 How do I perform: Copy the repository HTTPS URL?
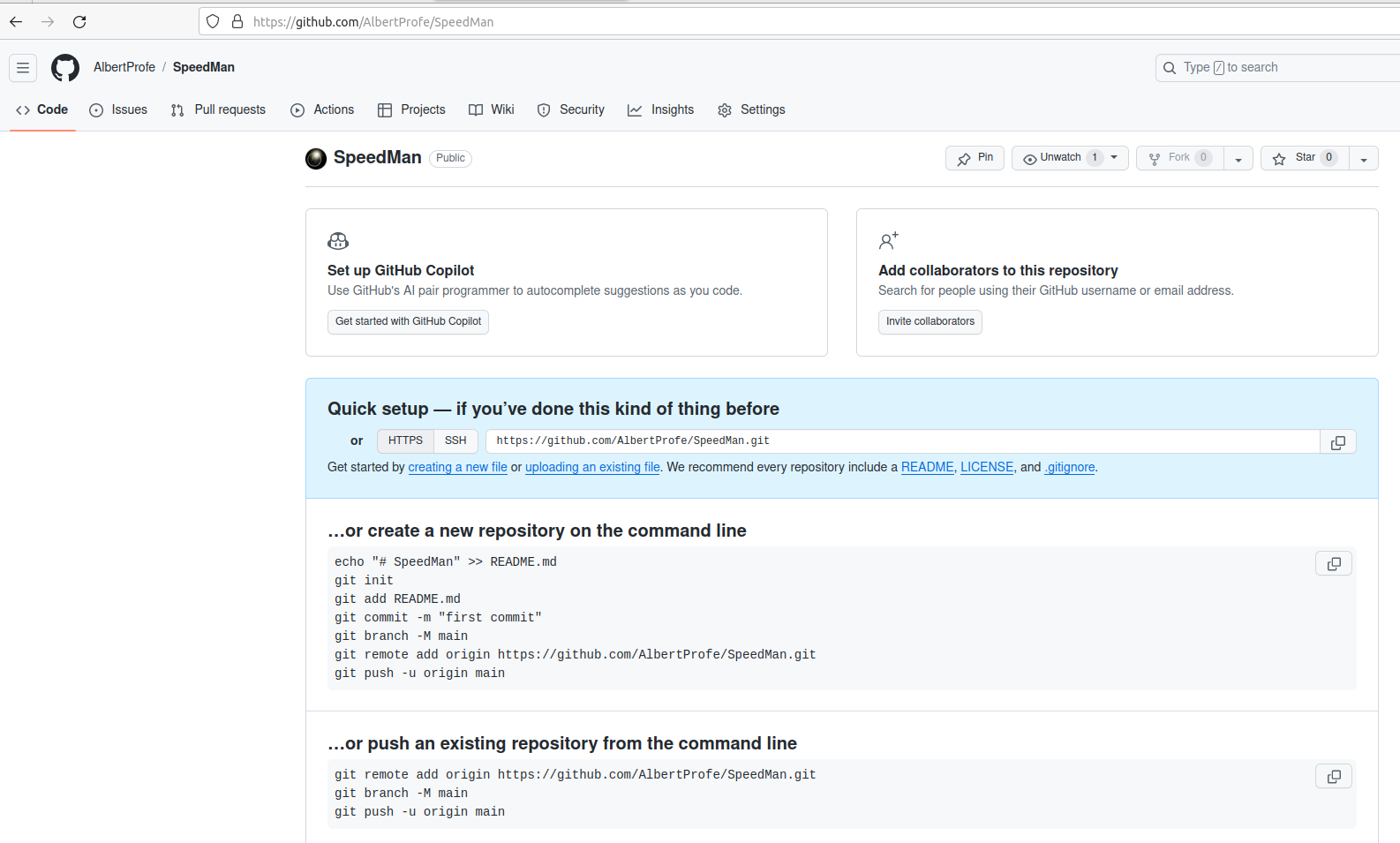tap(1338, 442)
